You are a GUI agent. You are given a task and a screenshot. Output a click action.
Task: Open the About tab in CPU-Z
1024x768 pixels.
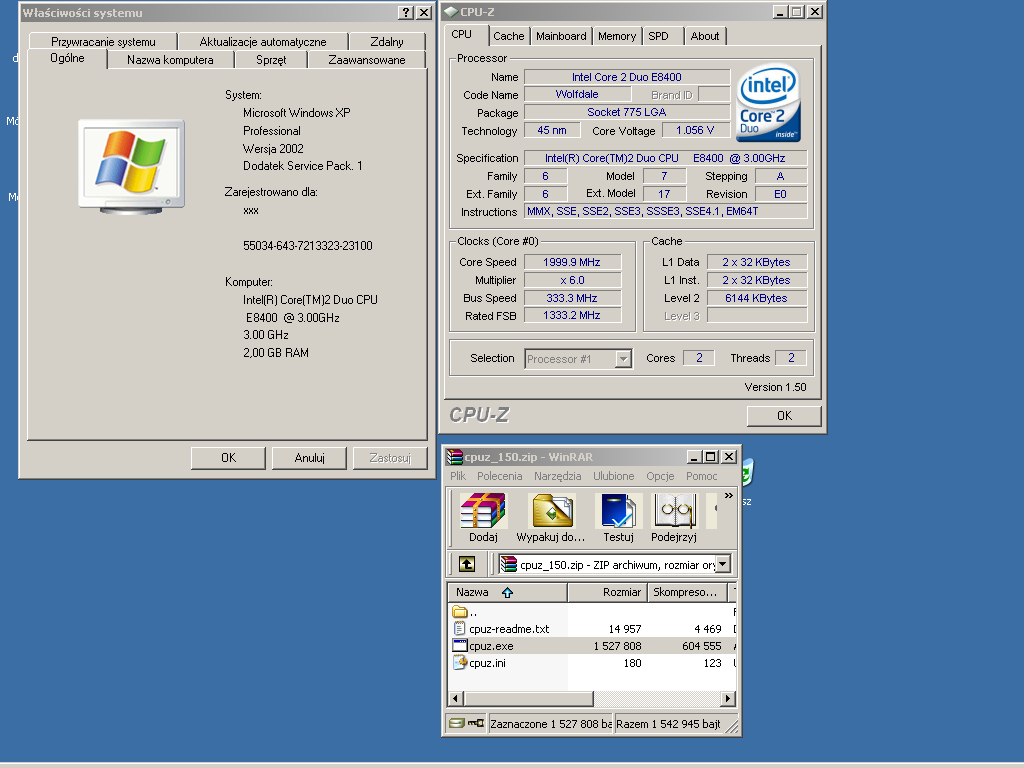coord(705,37)
